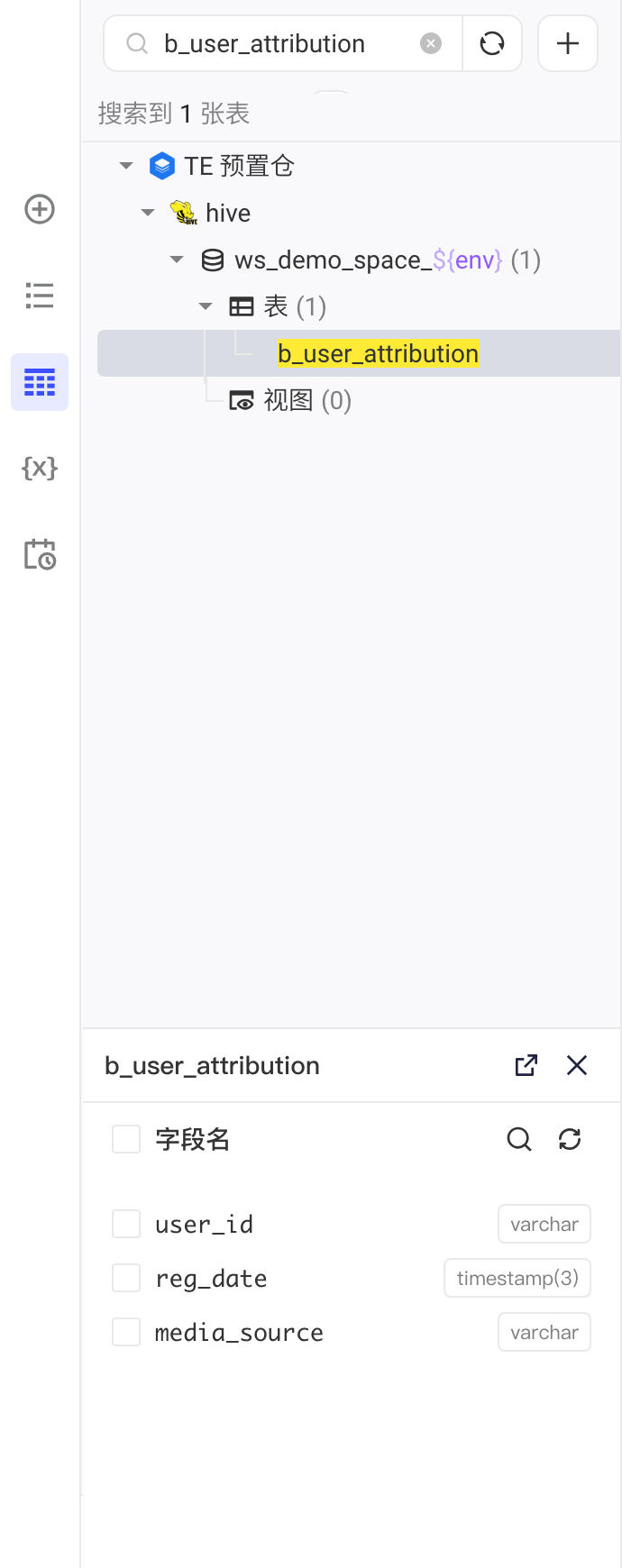
Task: Click the 视图 (0) tree item
Action: click(x=290, y=400)
